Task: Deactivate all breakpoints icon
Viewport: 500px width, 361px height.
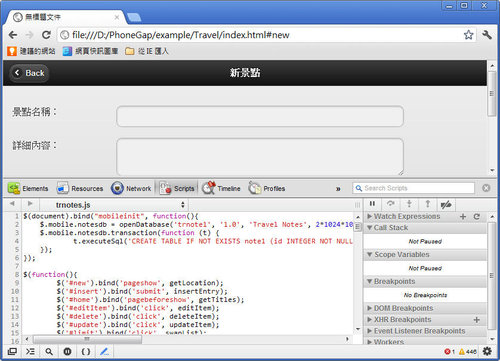Action: (446, 204)
